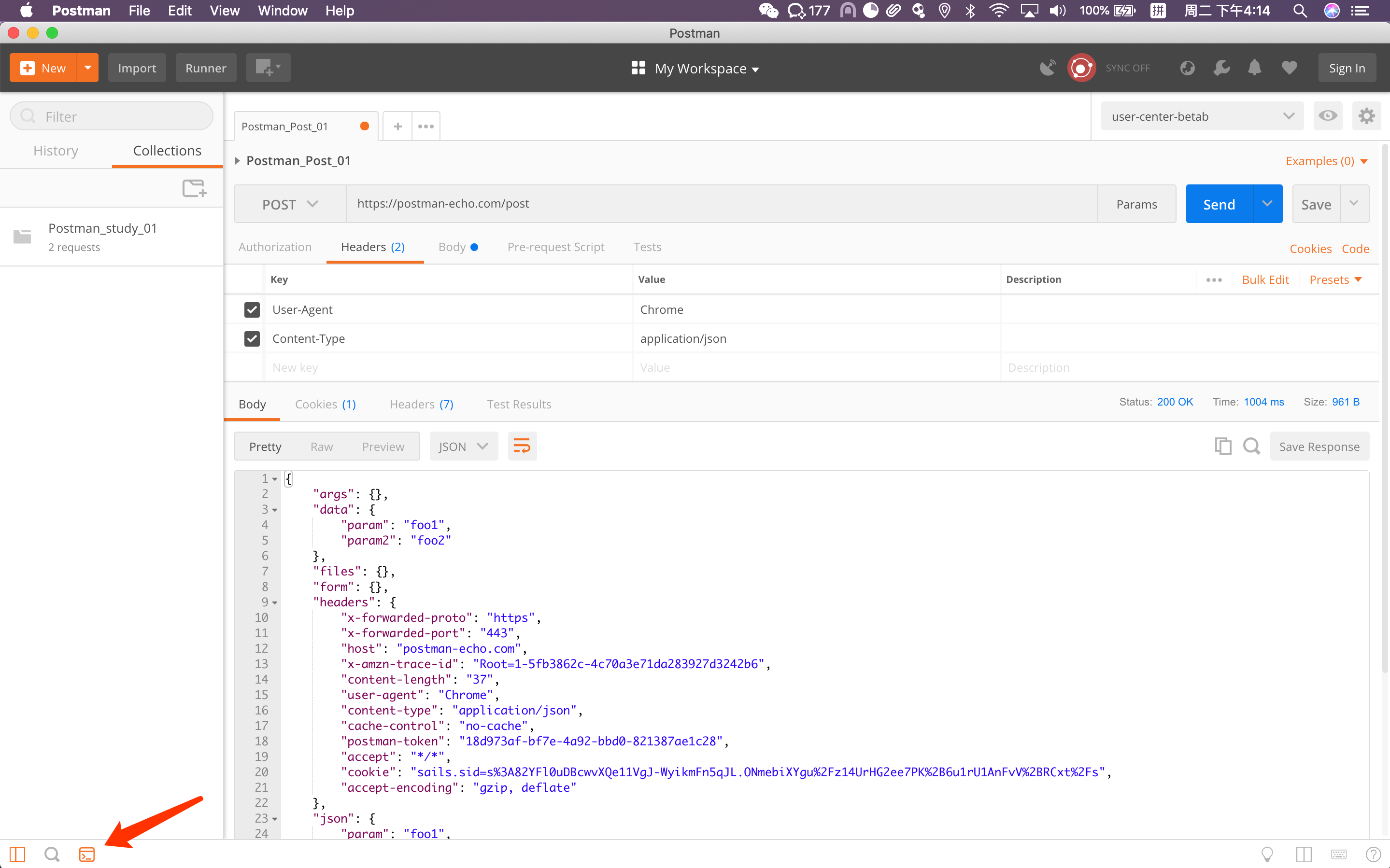Viewport: 1390px width, 868px height.
Task: Open the bootcamp lightbulb icon
Action: (x=1267, y=854)
